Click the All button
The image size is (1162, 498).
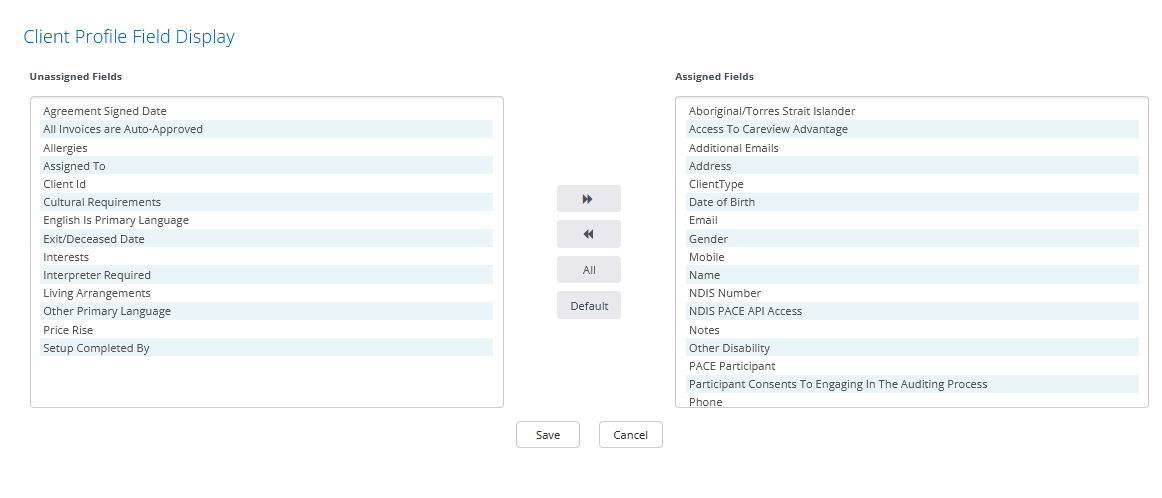(588, 270)
